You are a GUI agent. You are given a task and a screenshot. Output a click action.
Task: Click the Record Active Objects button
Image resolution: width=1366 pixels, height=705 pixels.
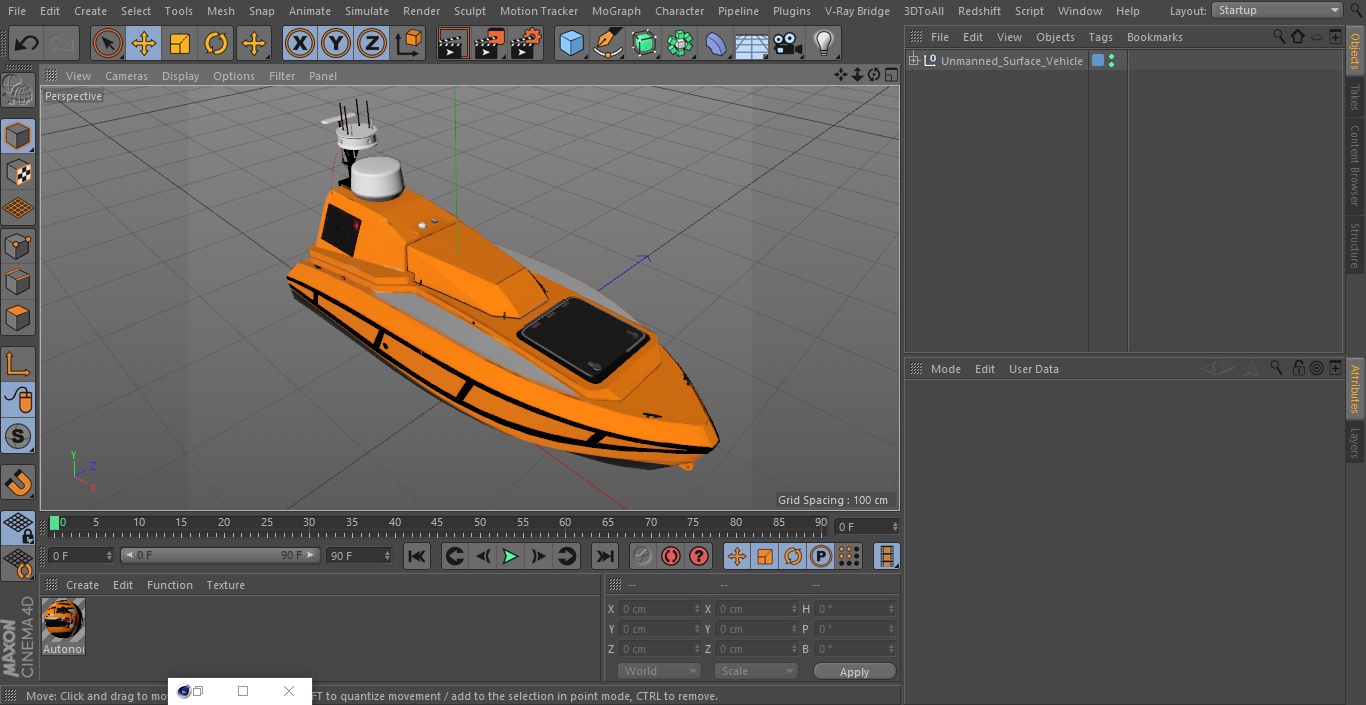tap(642, 556)
